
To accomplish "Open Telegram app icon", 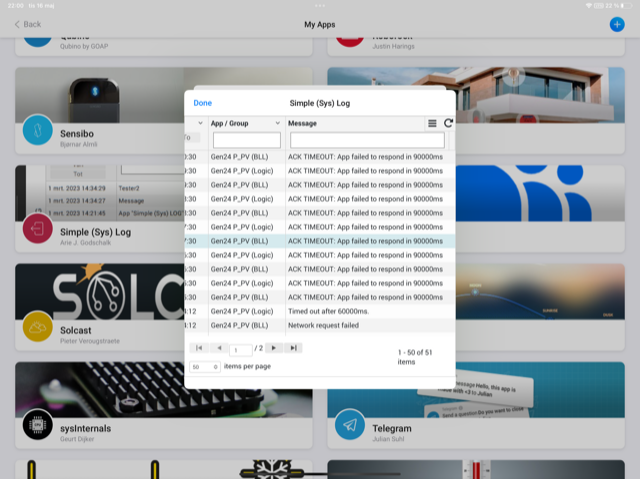I will pyautogui.click(x=350, y=425).
